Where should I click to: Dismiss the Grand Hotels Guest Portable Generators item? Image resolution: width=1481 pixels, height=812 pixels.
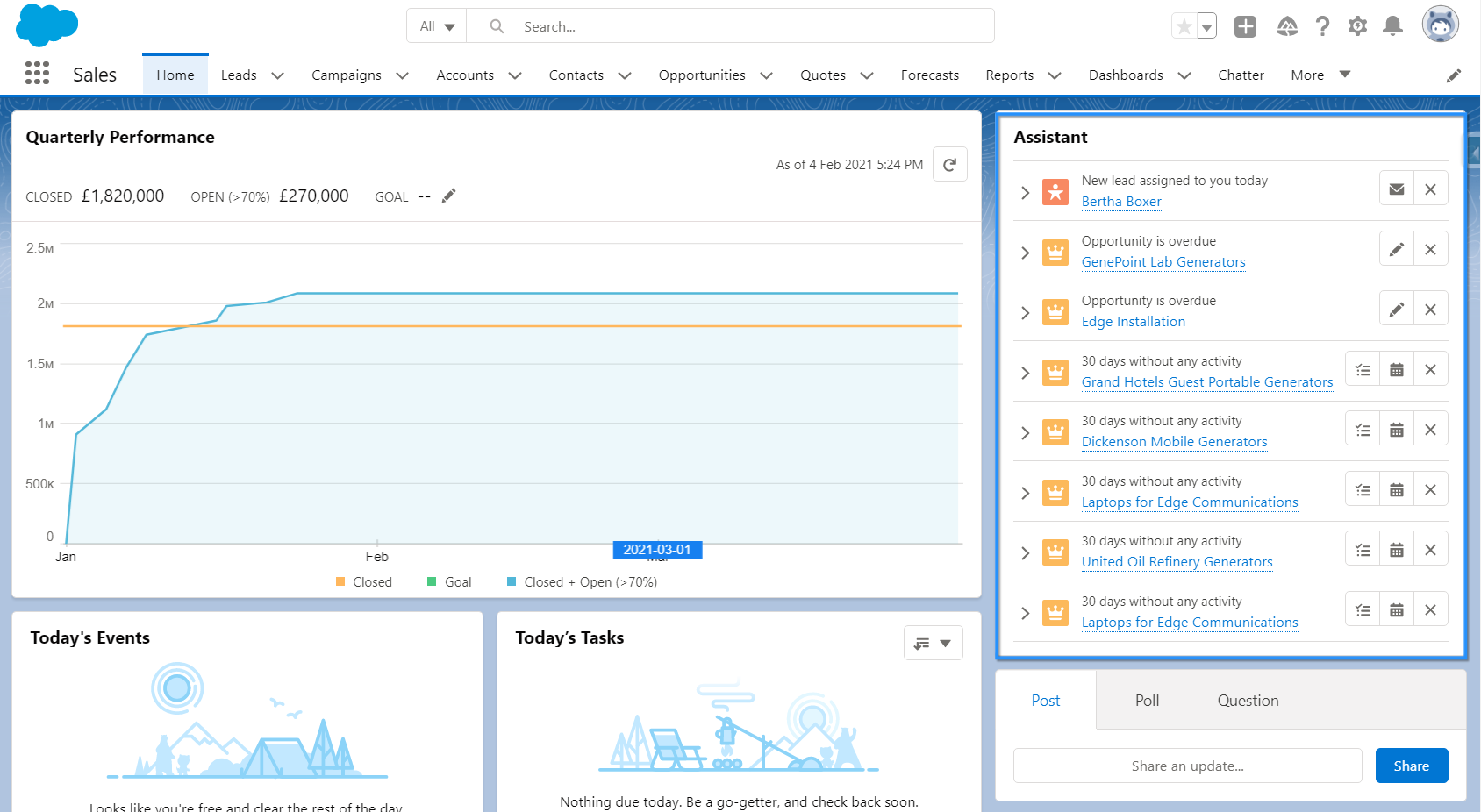1430,369
